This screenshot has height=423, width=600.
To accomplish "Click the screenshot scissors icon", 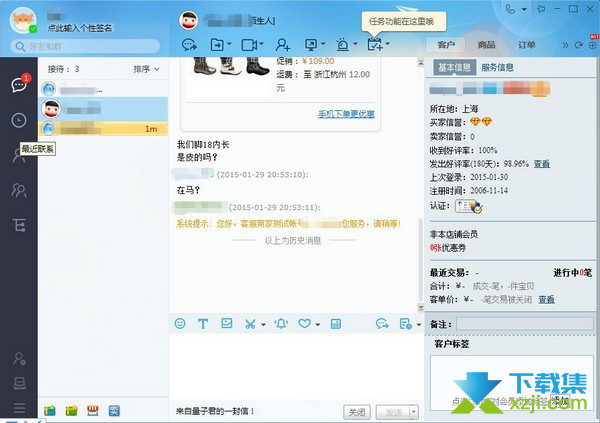I will click(x=250, y=324).
